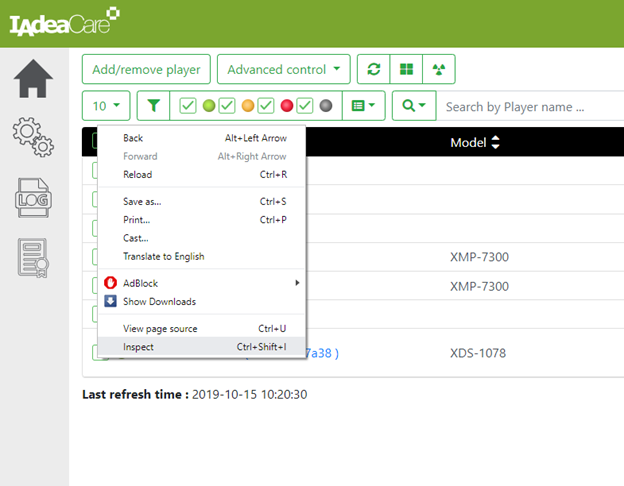Screen dimensions: 624x486
Task: Sort by the Model column arrows
Action: tap(495, 142)
